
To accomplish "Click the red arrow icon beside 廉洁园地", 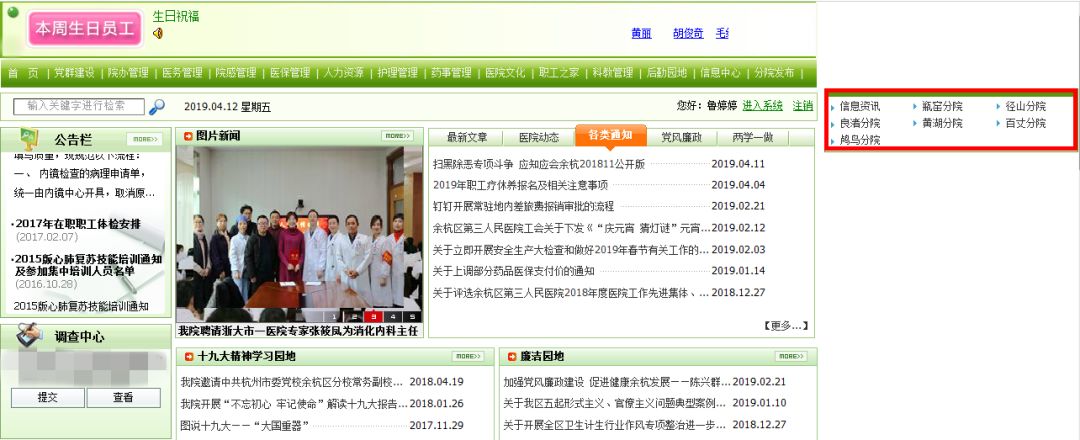I will point(512,357).
